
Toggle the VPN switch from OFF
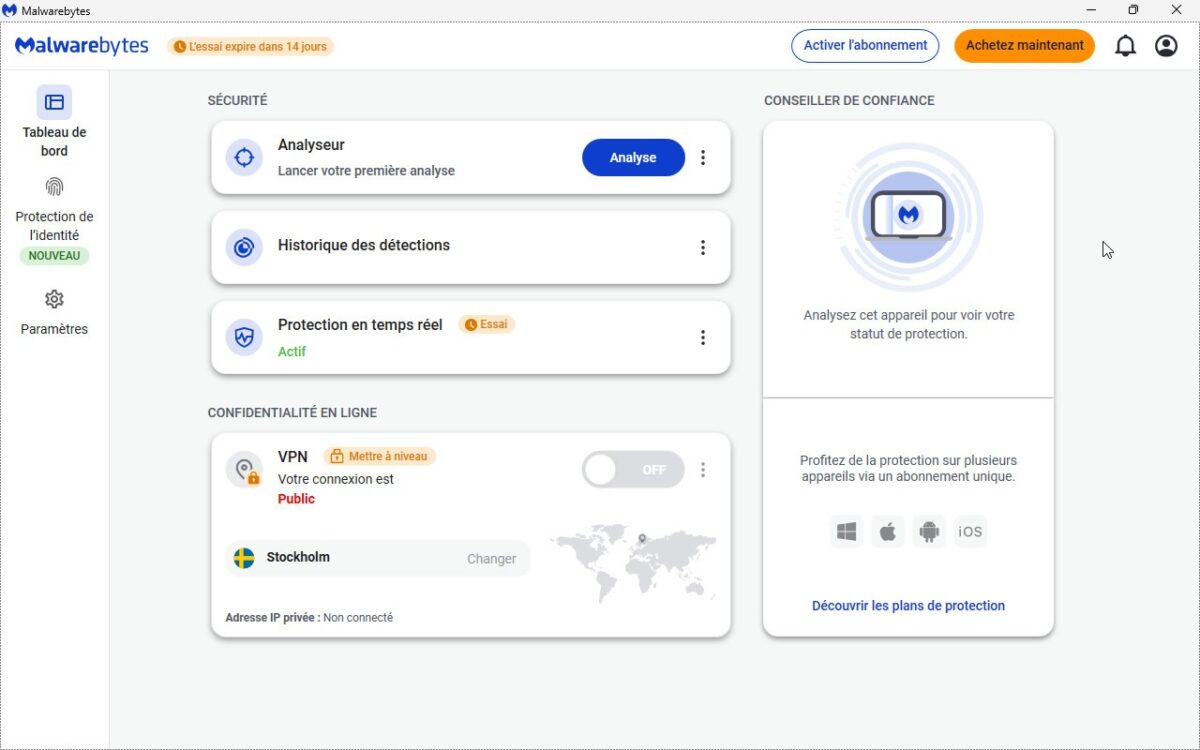coord(633,469)
